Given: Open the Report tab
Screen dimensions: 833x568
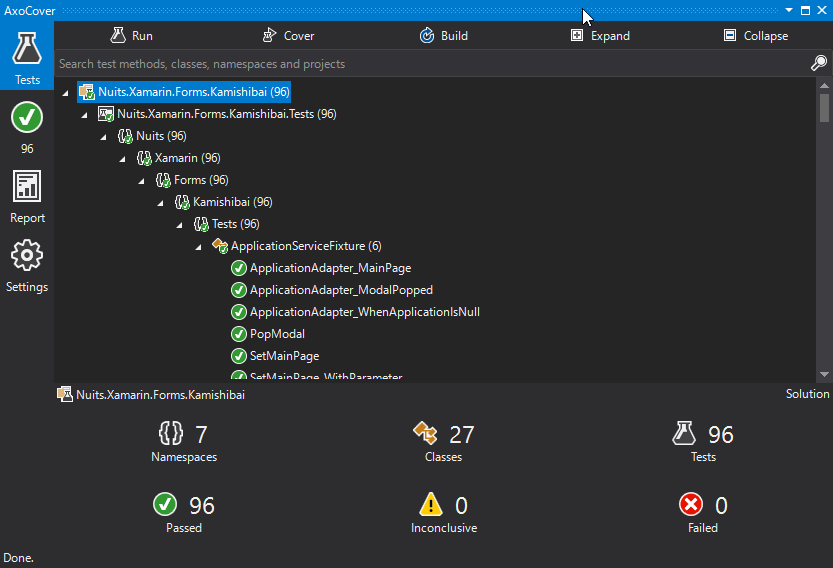Looking at the screenshot, I should click(x=27, y=197).
